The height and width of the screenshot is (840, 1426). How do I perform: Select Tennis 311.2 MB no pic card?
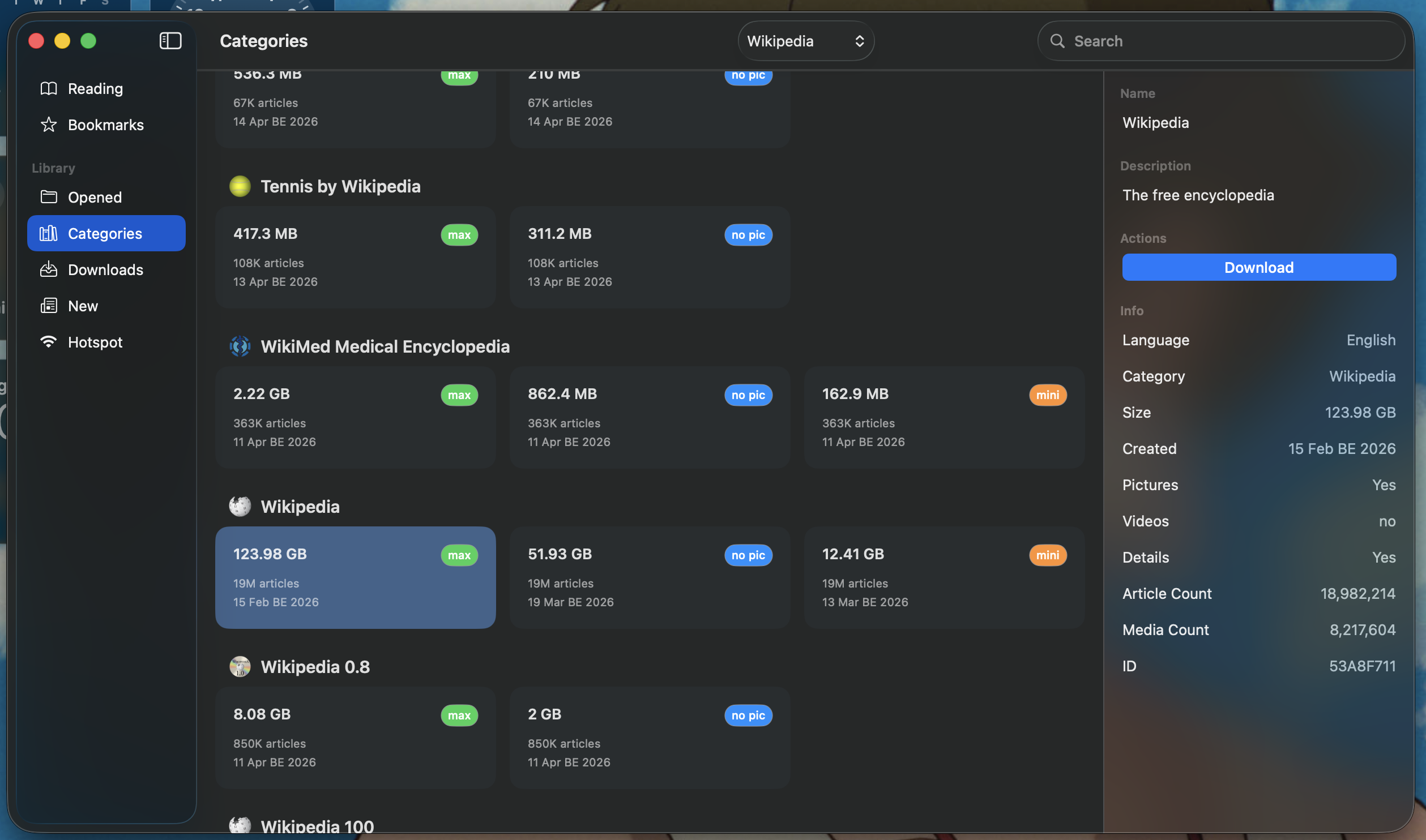[650, 258]
